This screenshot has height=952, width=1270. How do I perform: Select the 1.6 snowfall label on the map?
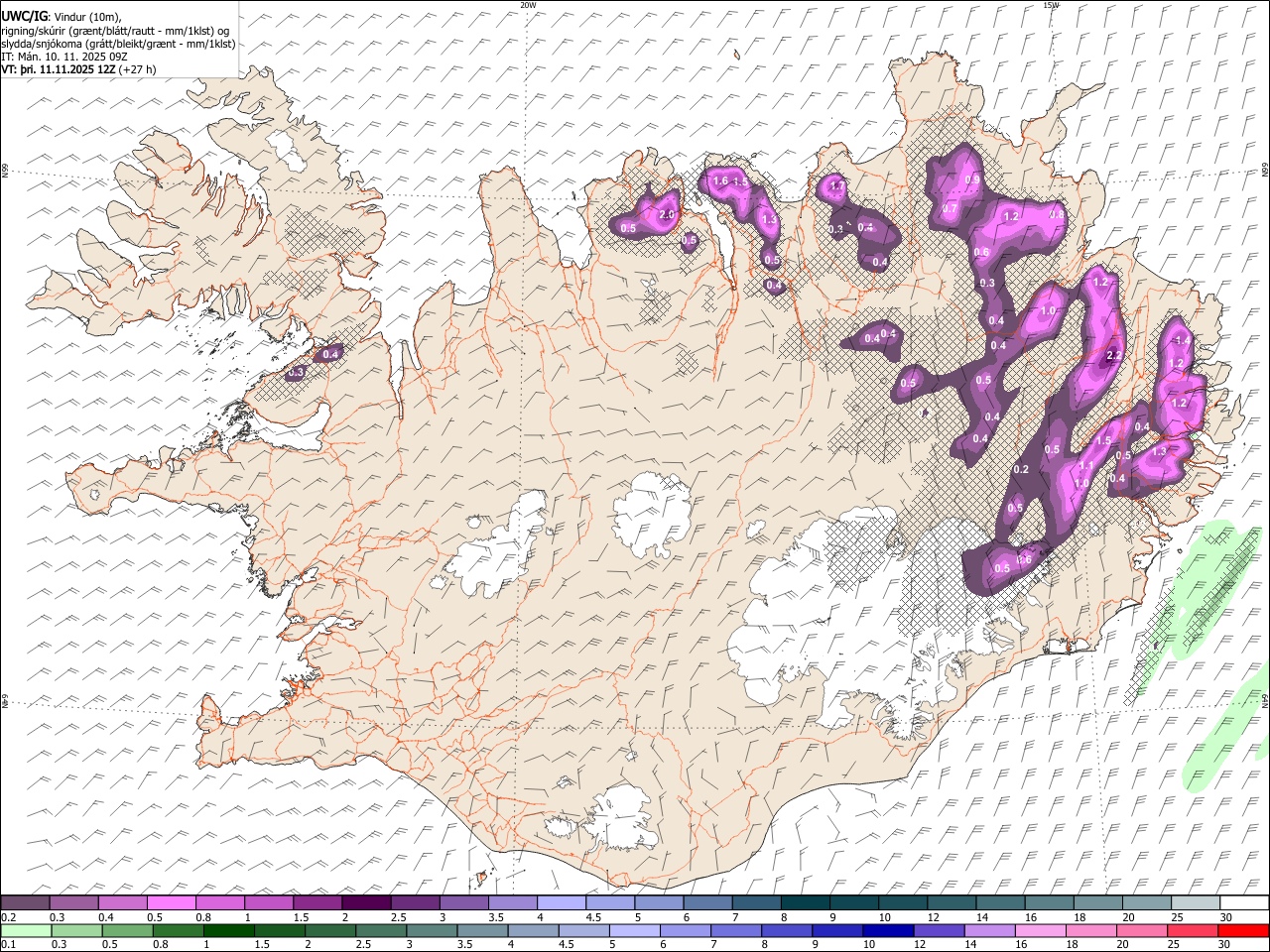pyautogui.click(x=720, y=181)
